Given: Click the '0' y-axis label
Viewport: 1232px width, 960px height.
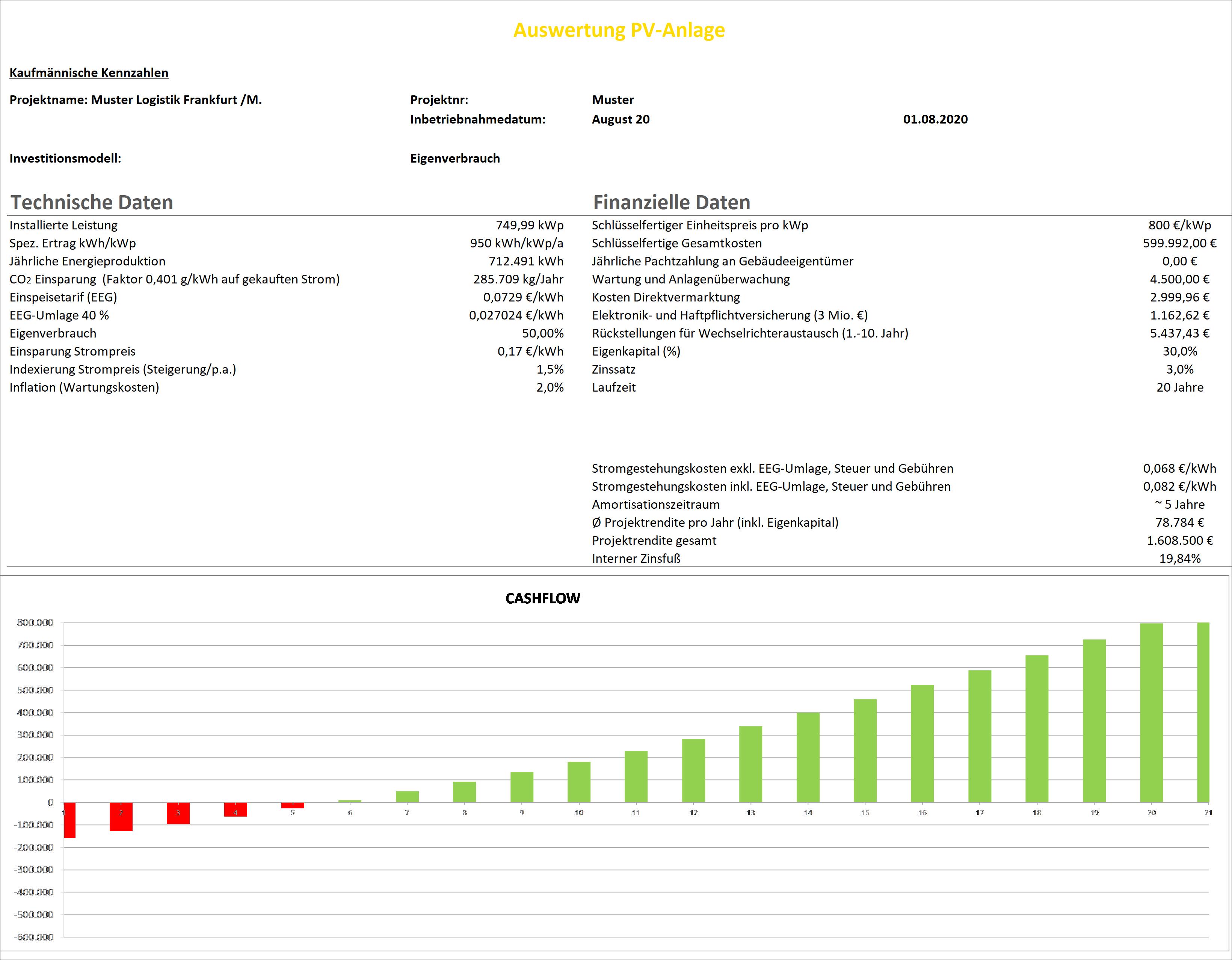Looking at the screenshot, I should pyautogui.click(x=51, y=803).
